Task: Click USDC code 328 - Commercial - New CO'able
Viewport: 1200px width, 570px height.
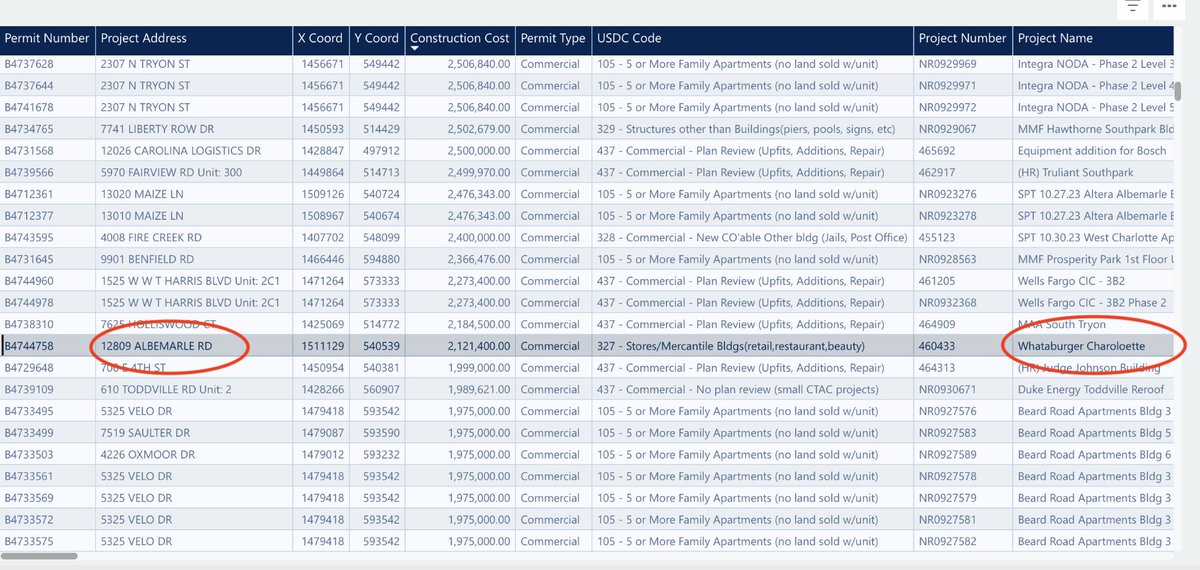Action: coord(752,237)
